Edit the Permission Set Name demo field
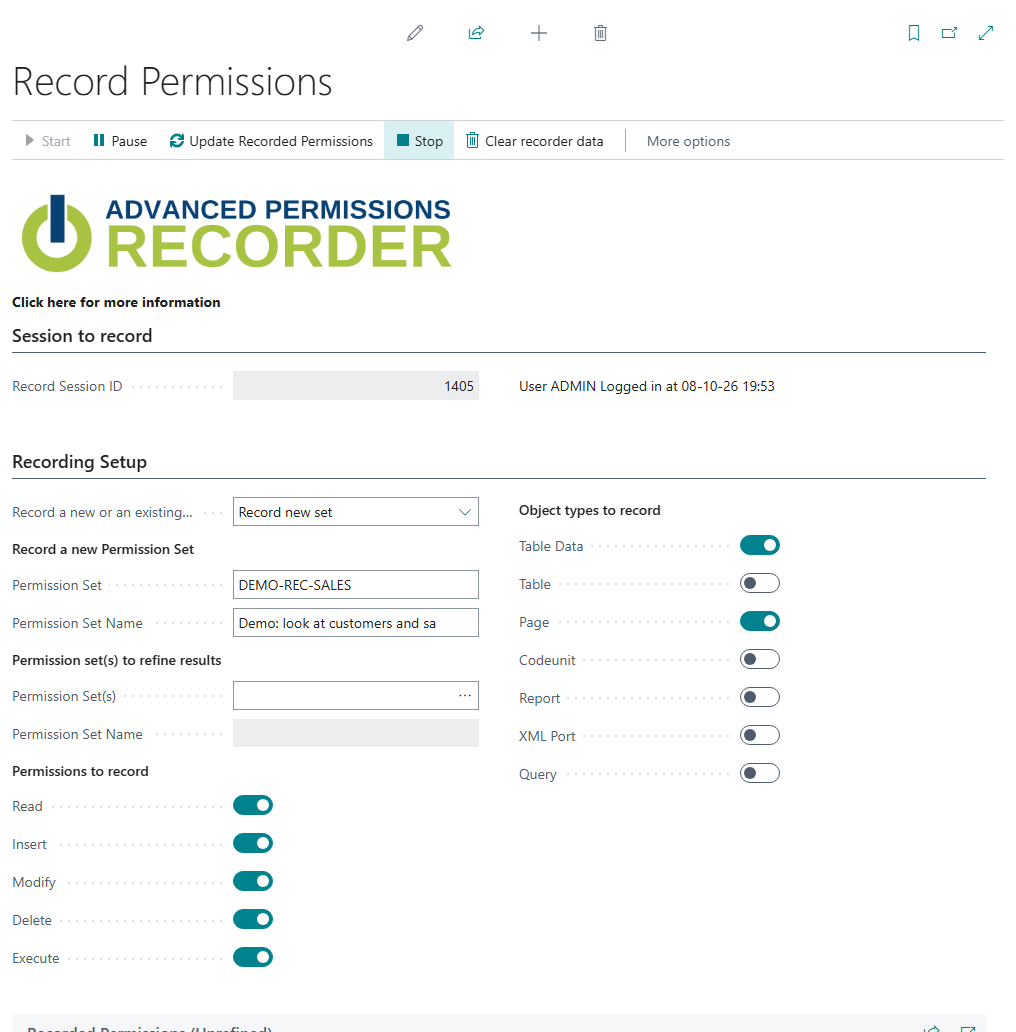 (x=356, y=623)
